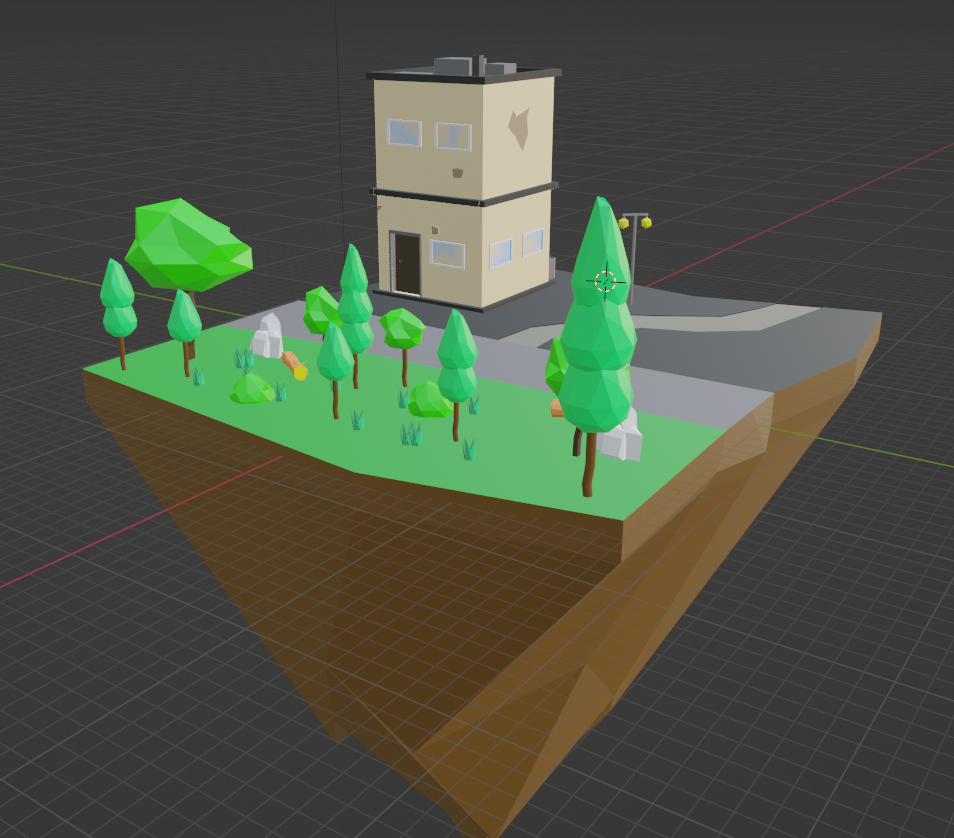The height and width of the screenshot is (838, 954).
Task: Click the white rock beside the log
Action: point(267,337)
